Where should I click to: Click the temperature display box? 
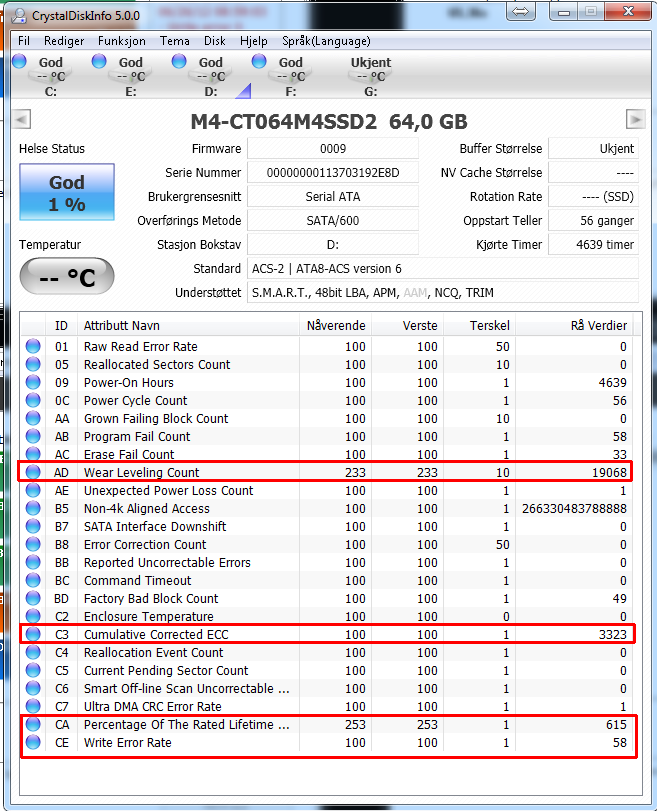click(67, 277)
